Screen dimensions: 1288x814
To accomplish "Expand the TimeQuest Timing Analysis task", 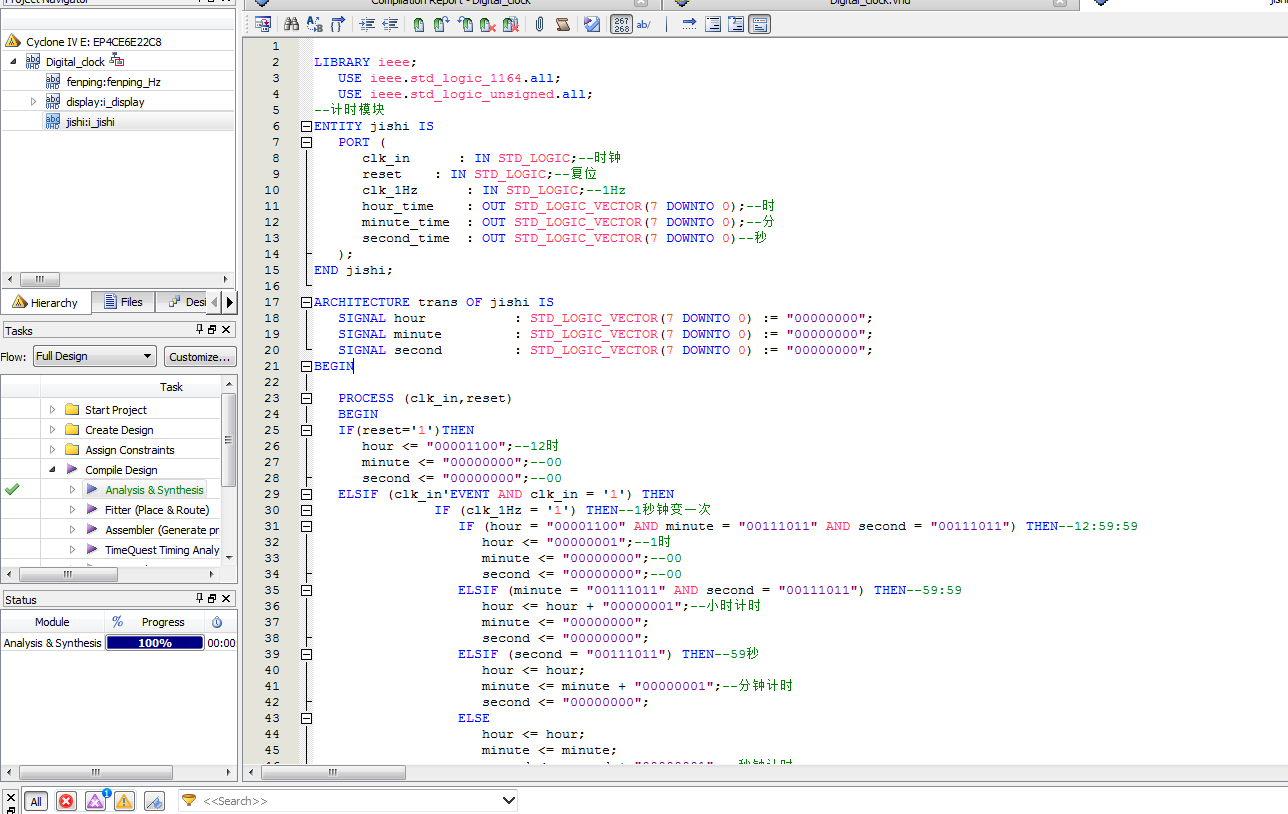I will coord(73,550).
